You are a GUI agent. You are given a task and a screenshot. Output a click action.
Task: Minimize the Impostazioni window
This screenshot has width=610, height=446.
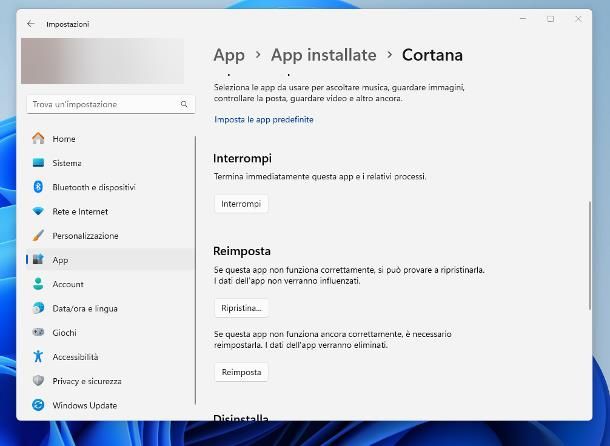tap(523, 19)
